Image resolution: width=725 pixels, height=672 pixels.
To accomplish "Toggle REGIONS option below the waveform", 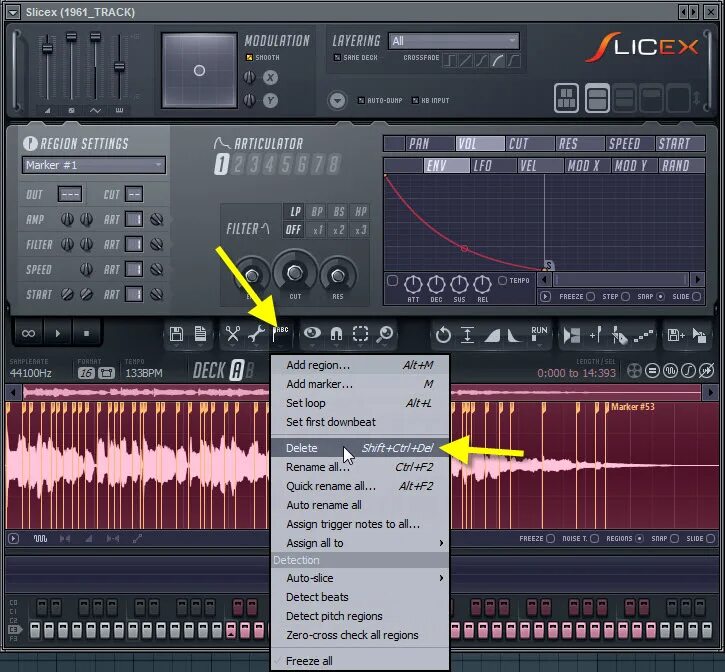I will tap(640, 538).
